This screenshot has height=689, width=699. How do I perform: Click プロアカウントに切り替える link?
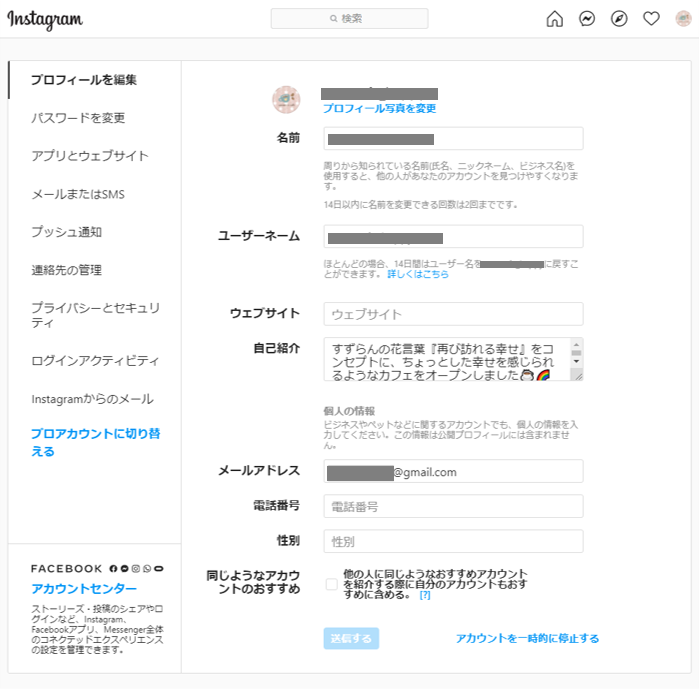(95, 442)
